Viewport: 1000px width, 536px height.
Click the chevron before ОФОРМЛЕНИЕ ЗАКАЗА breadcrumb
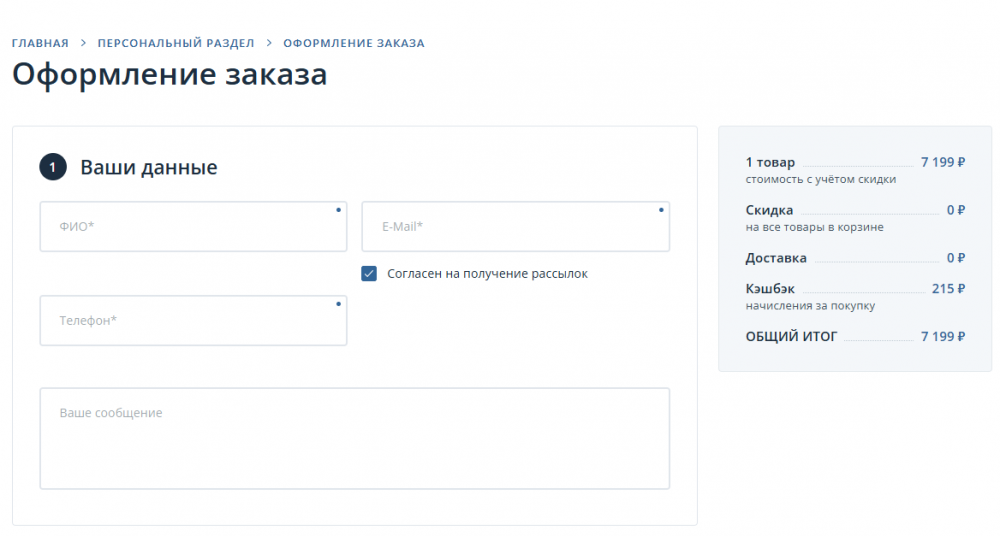coord(269,43)
